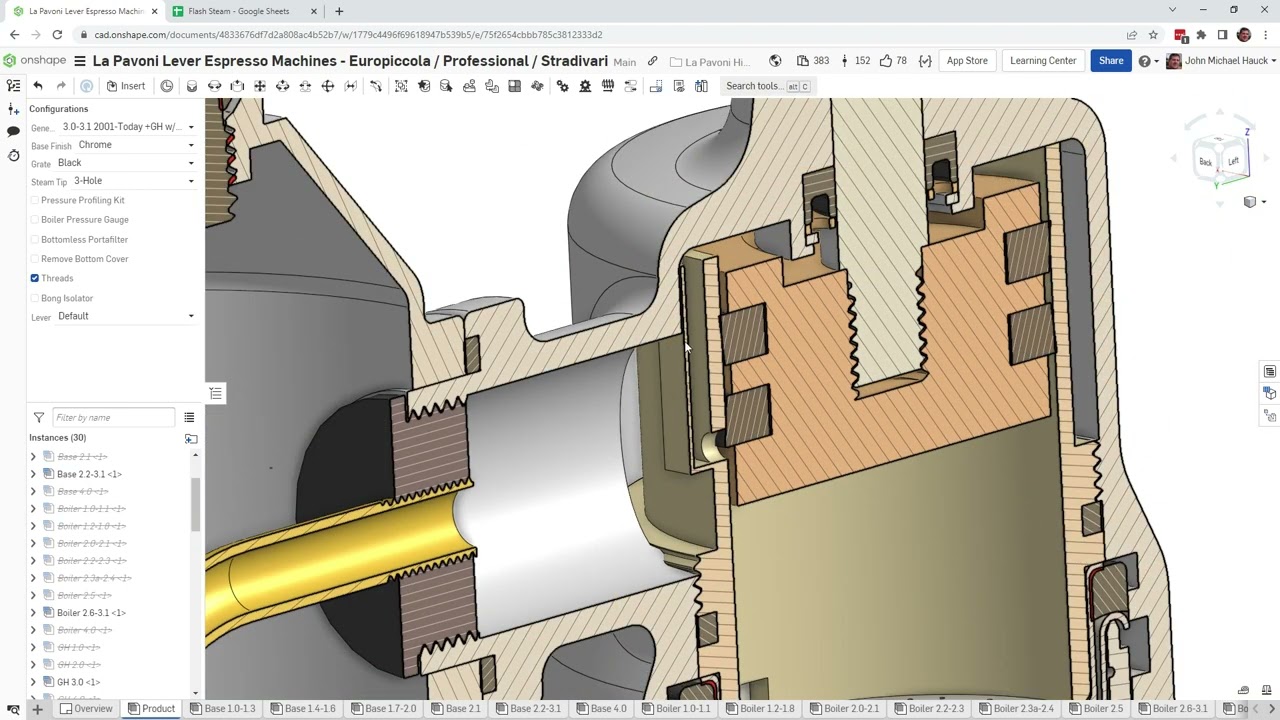Open the render mode cube dropdown
The image size is (1280, 720).
point(1253,202)
